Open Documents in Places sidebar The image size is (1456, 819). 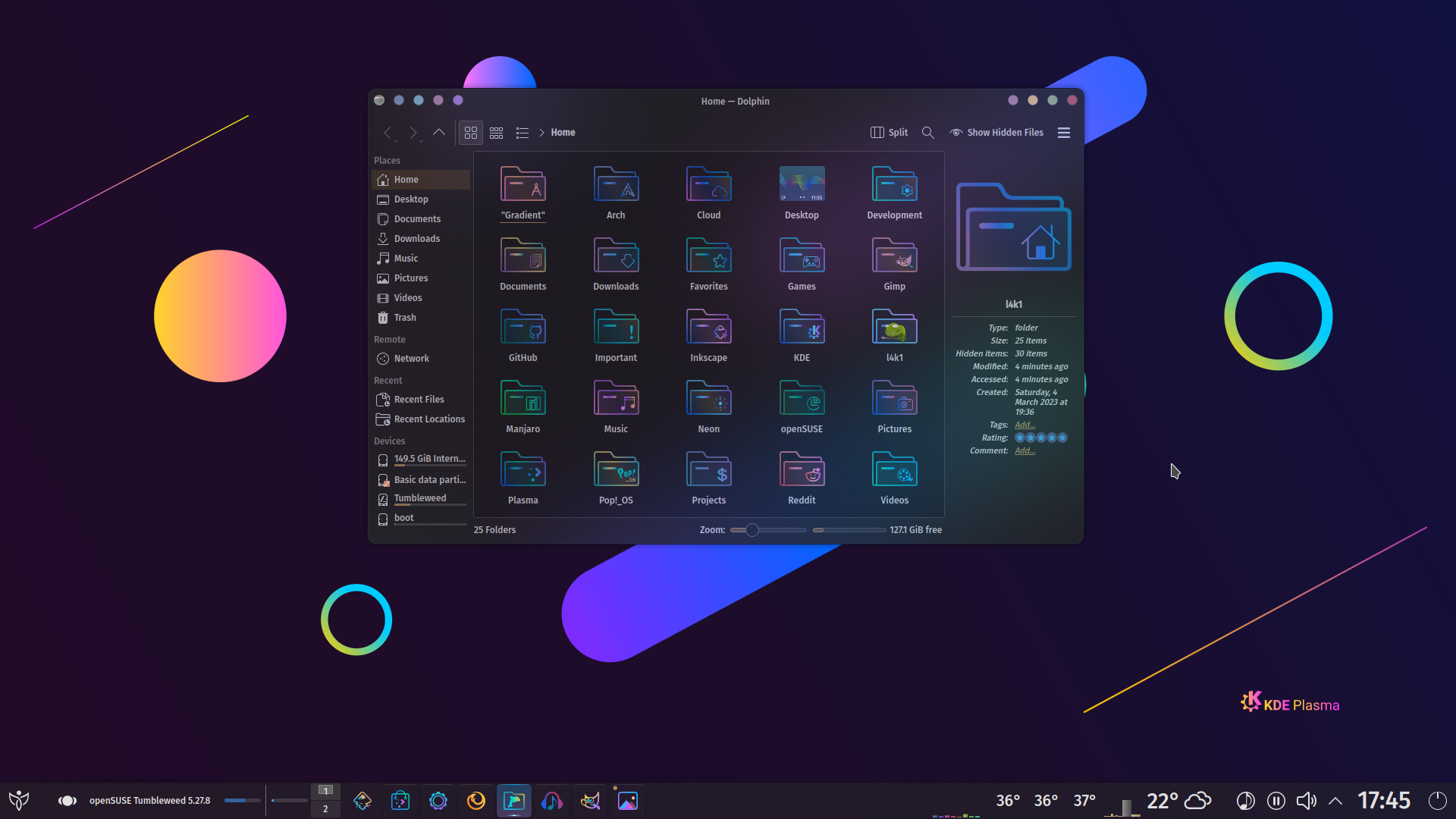coord(421,219)
